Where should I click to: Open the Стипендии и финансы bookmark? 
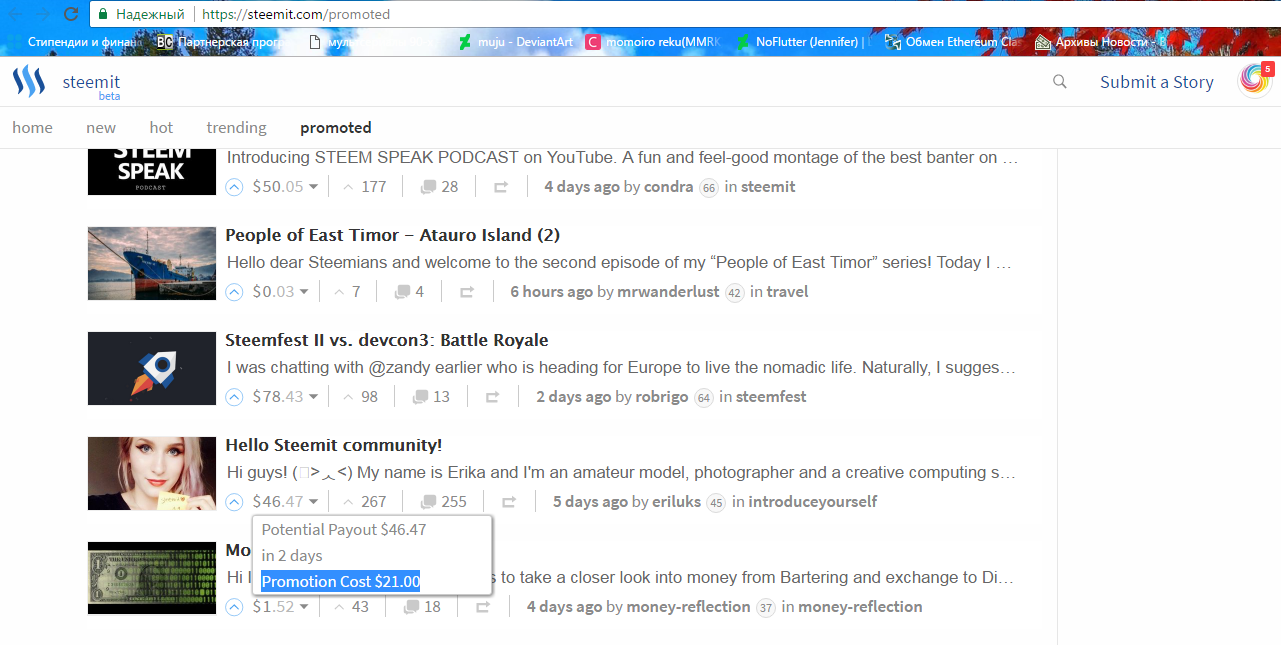74,42
